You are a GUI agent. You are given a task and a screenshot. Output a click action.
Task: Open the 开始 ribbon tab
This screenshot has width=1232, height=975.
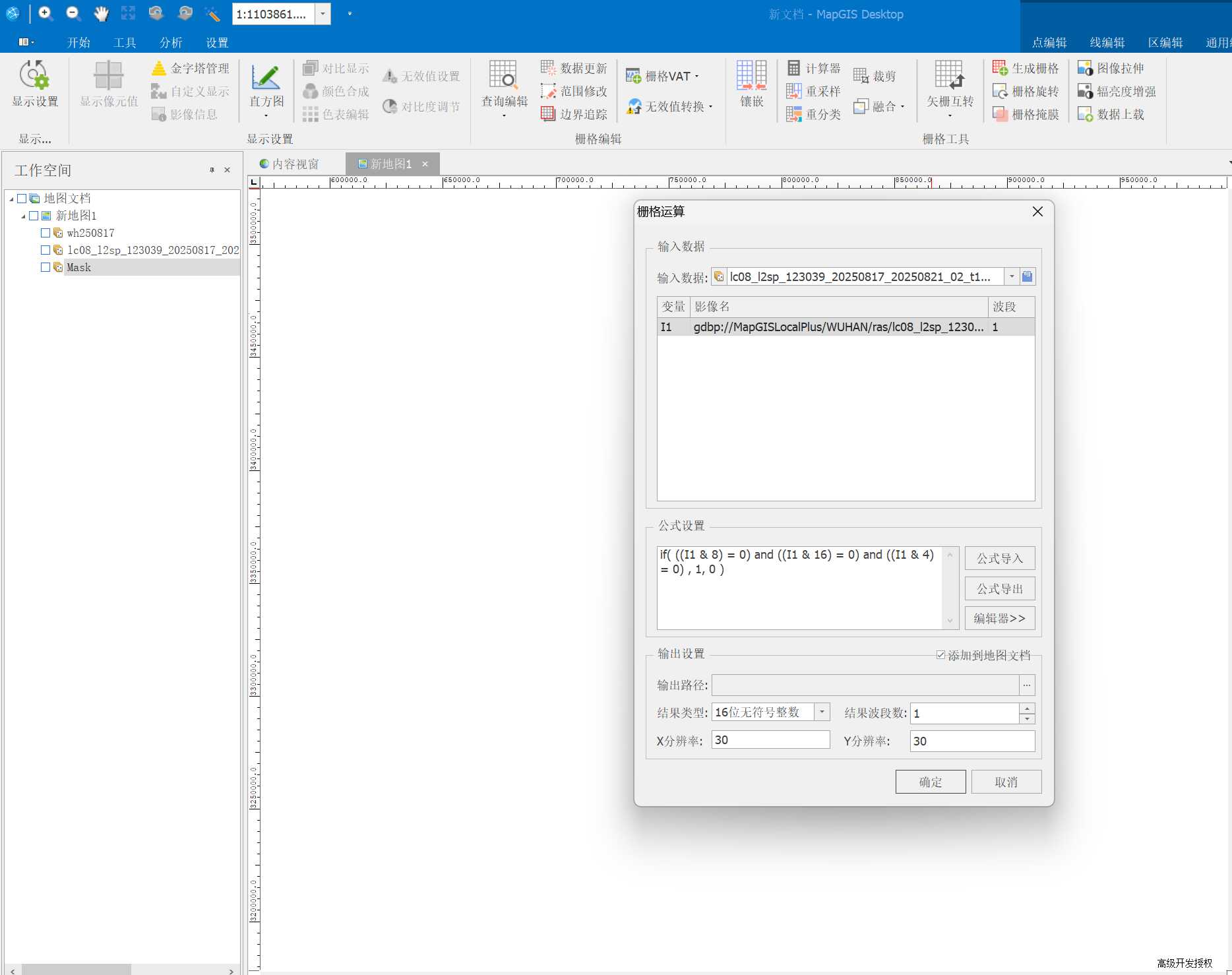click(78, 43)
